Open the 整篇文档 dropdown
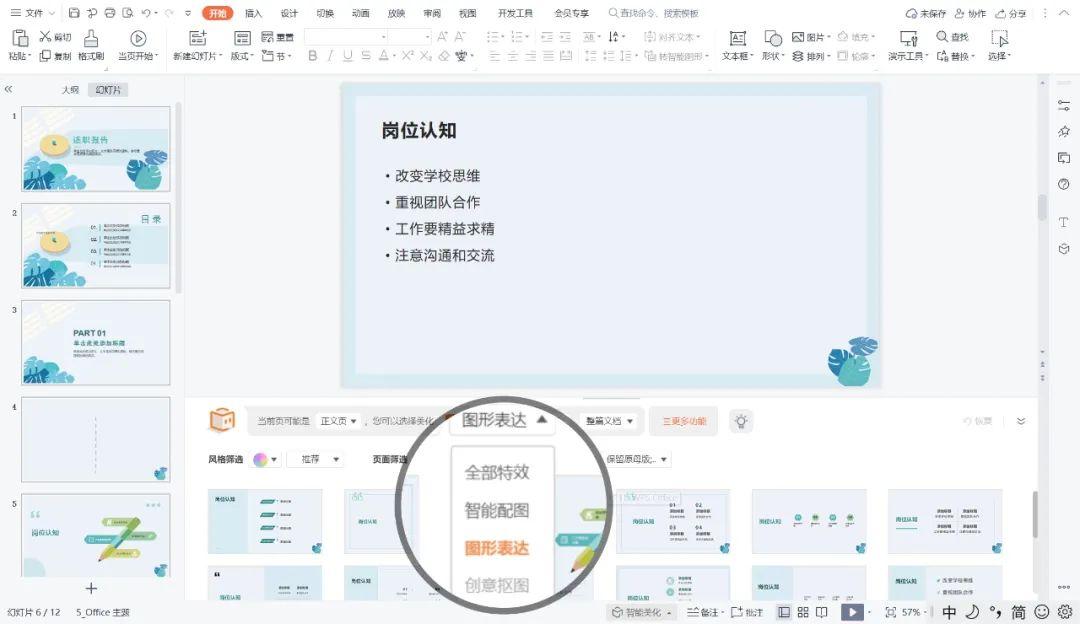1080x624 pixels. 610,421
